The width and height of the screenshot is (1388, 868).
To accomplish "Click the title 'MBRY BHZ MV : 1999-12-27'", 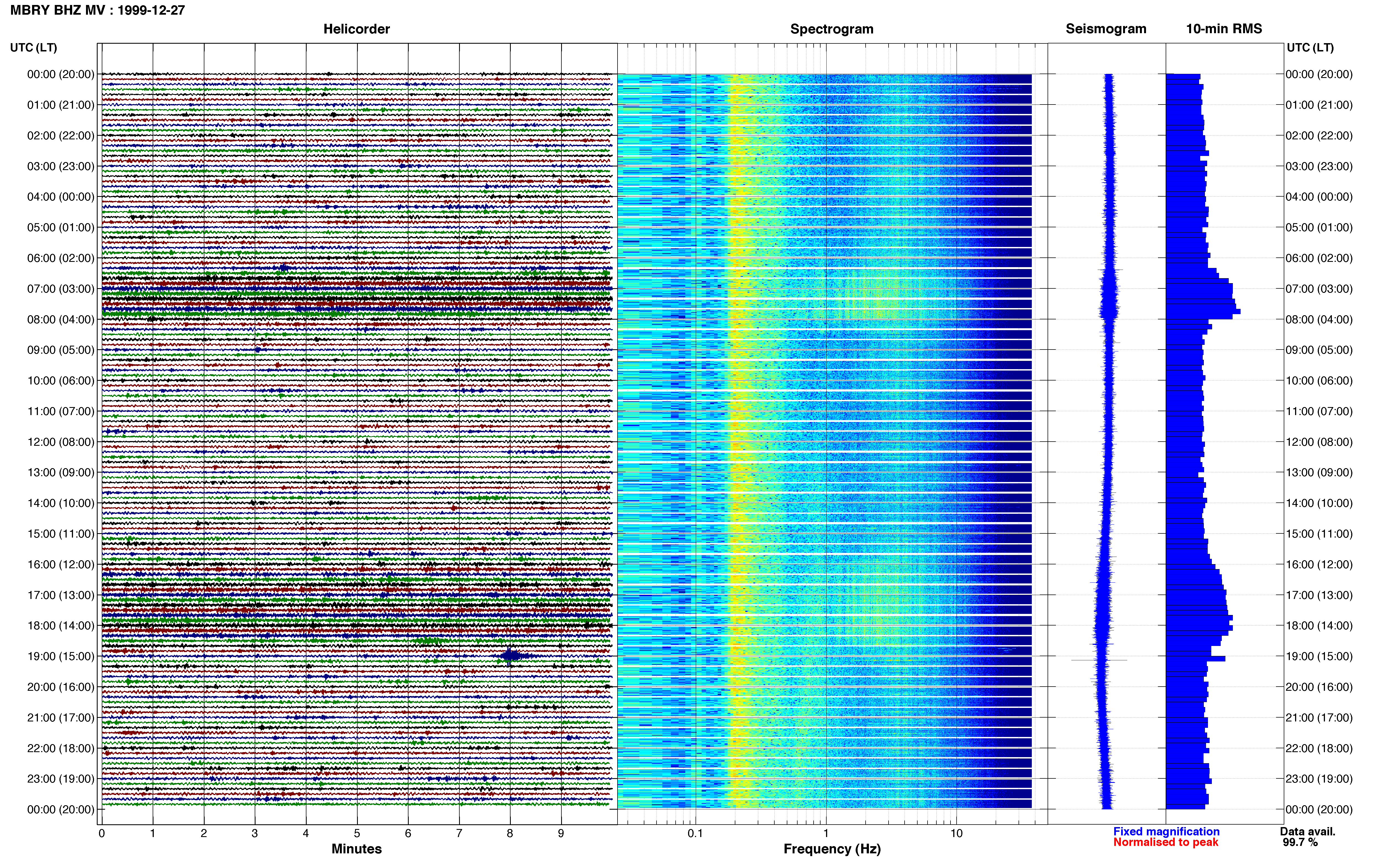I will (x=98, y=10).
